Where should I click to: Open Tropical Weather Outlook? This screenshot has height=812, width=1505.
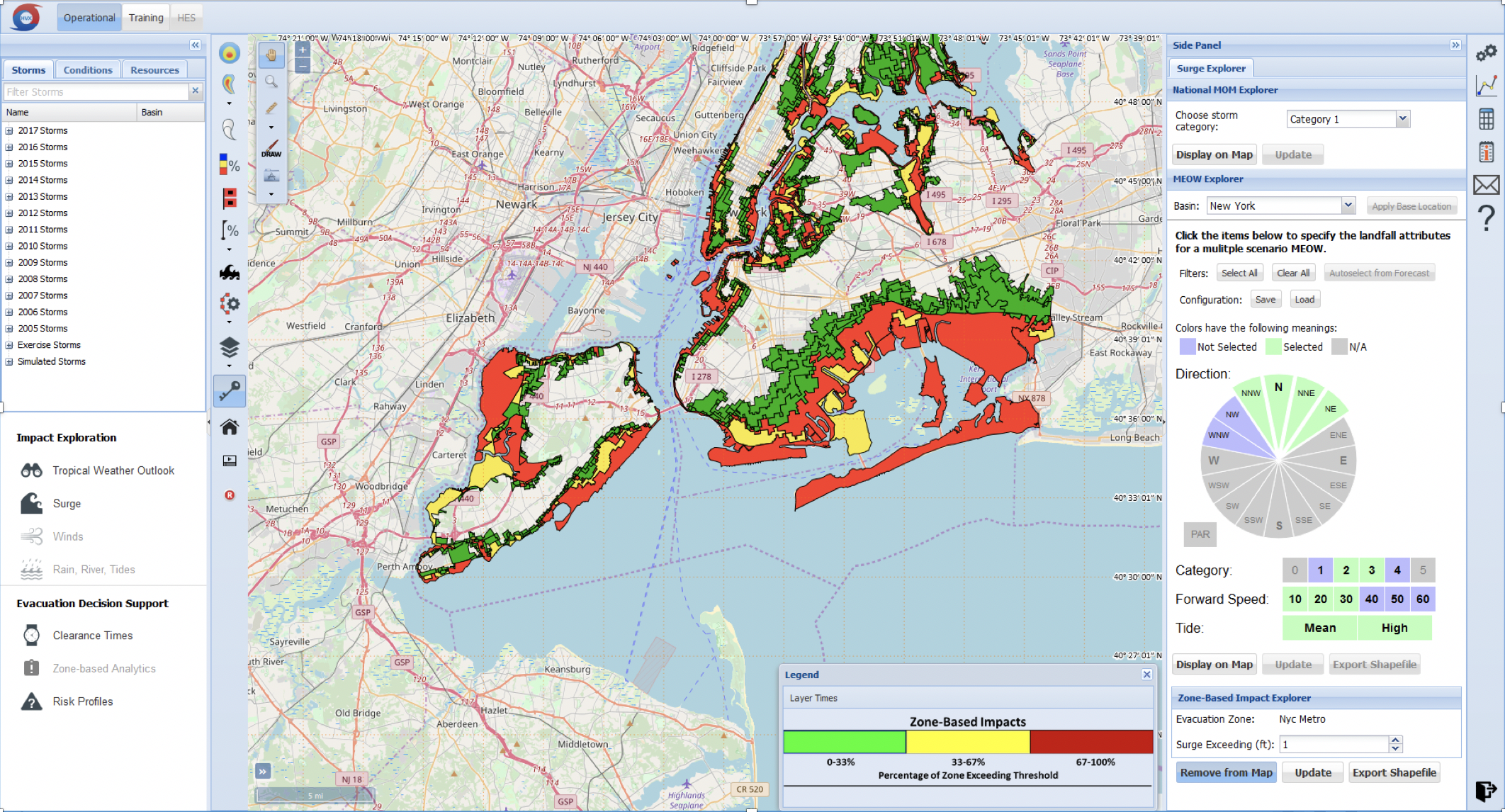(x=113, y=470)
